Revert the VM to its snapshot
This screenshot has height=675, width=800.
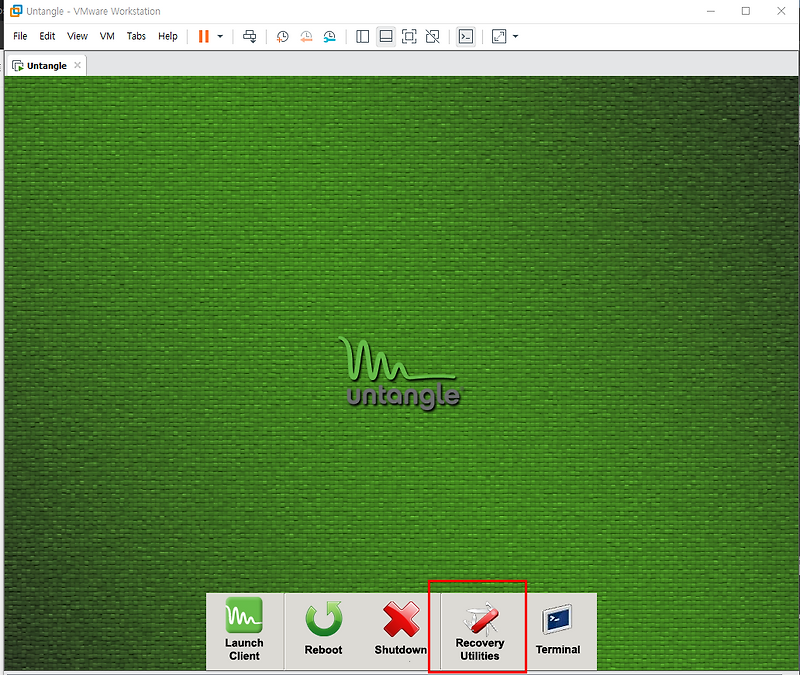(x=306, y=36)
